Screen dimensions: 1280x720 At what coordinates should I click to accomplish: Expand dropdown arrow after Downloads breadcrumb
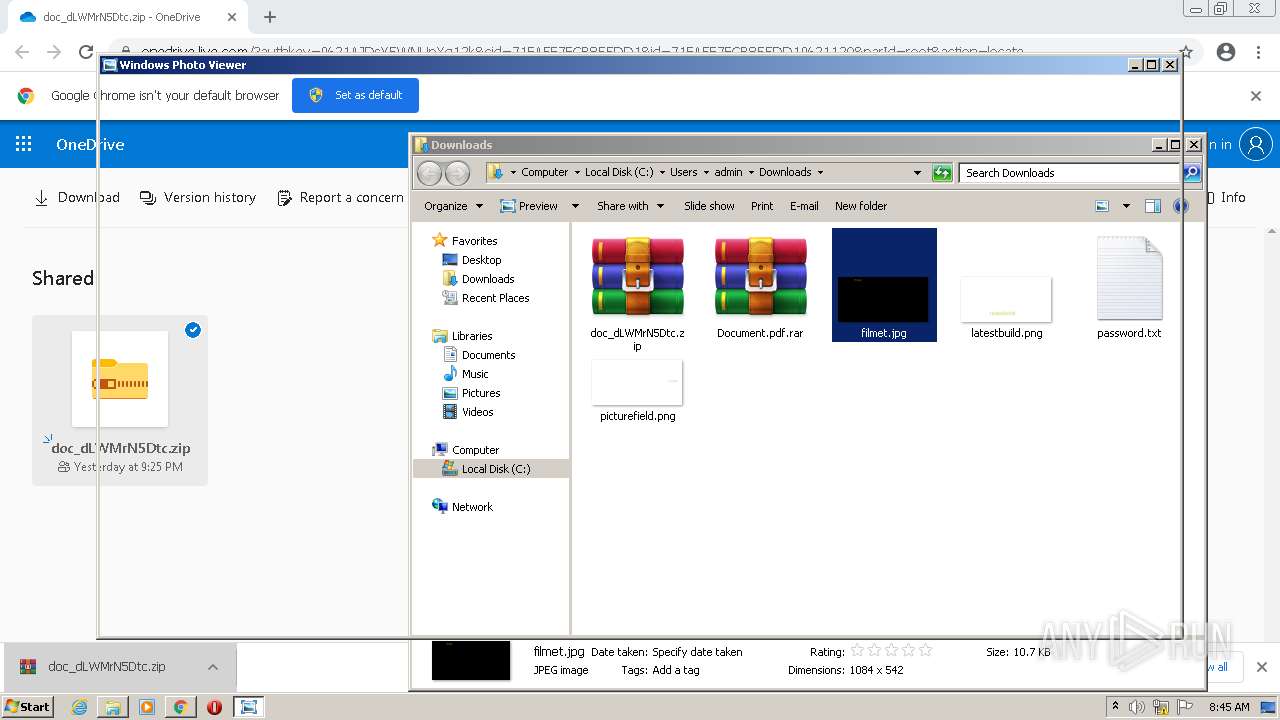coord(820,172)
